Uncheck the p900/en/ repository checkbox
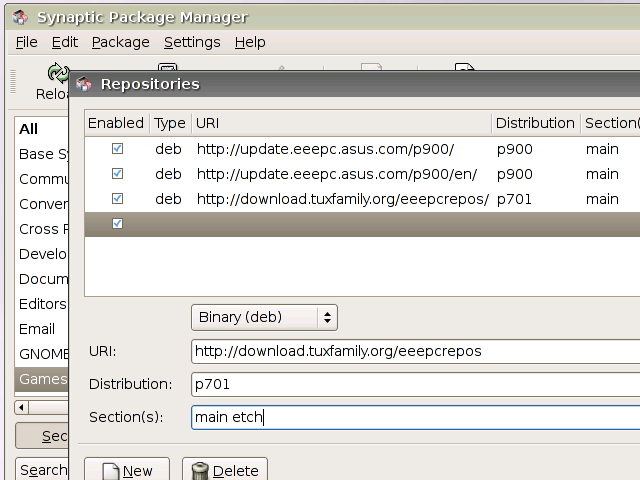The height and width of the screenshot is (480, 640). [118, 174]
